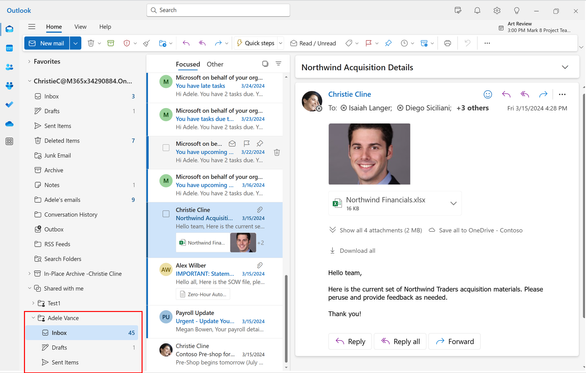Open the People app in the left rail
The width and height of the screenshot is (586, 373).
[x=9, y=67]
